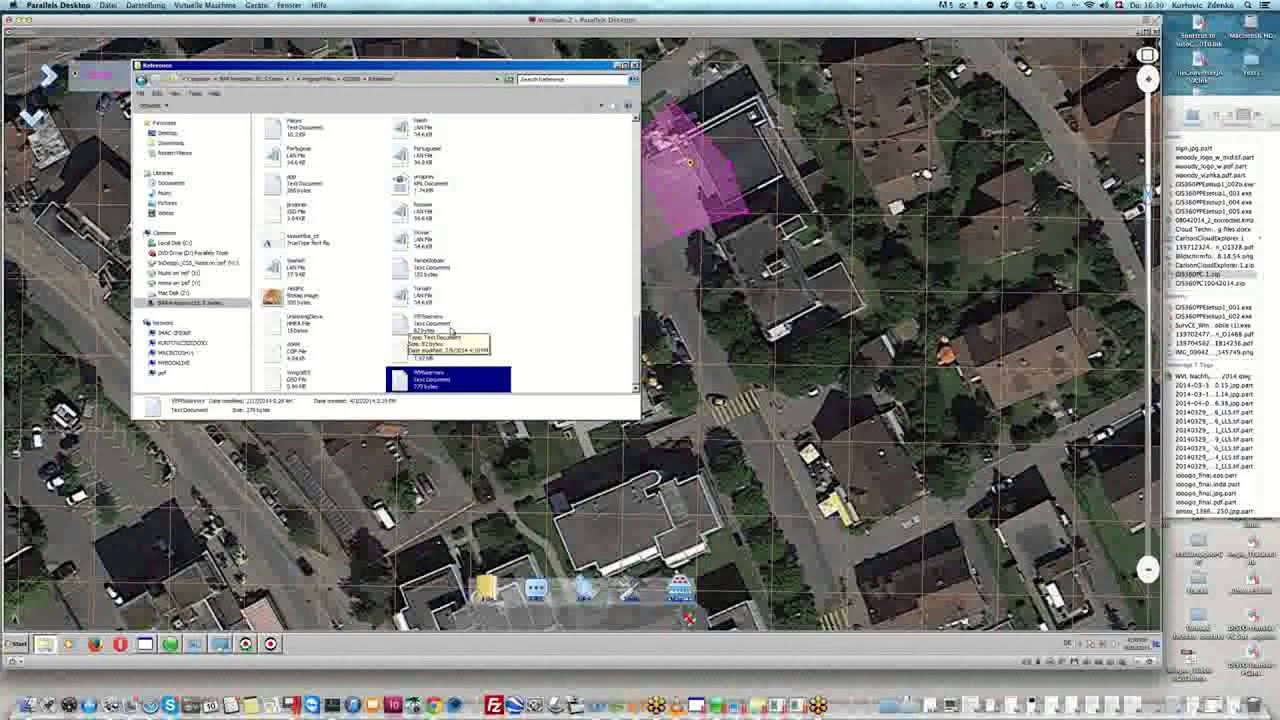Select the TrueType font file
The width and height of the screenshot is (1280, 720).
tap(297, 240)
